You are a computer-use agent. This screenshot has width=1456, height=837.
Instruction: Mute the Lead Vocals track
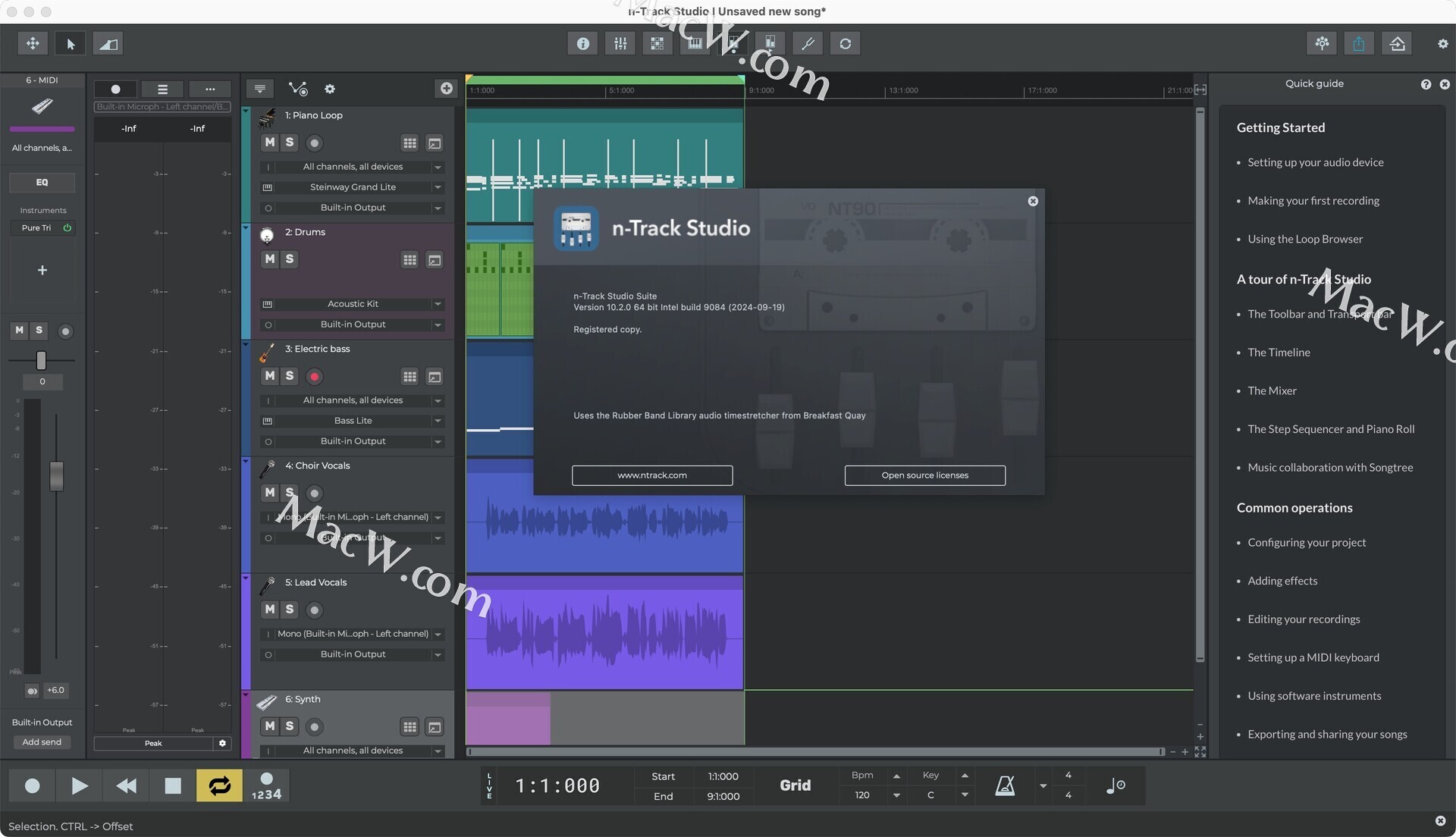point(270,609)
